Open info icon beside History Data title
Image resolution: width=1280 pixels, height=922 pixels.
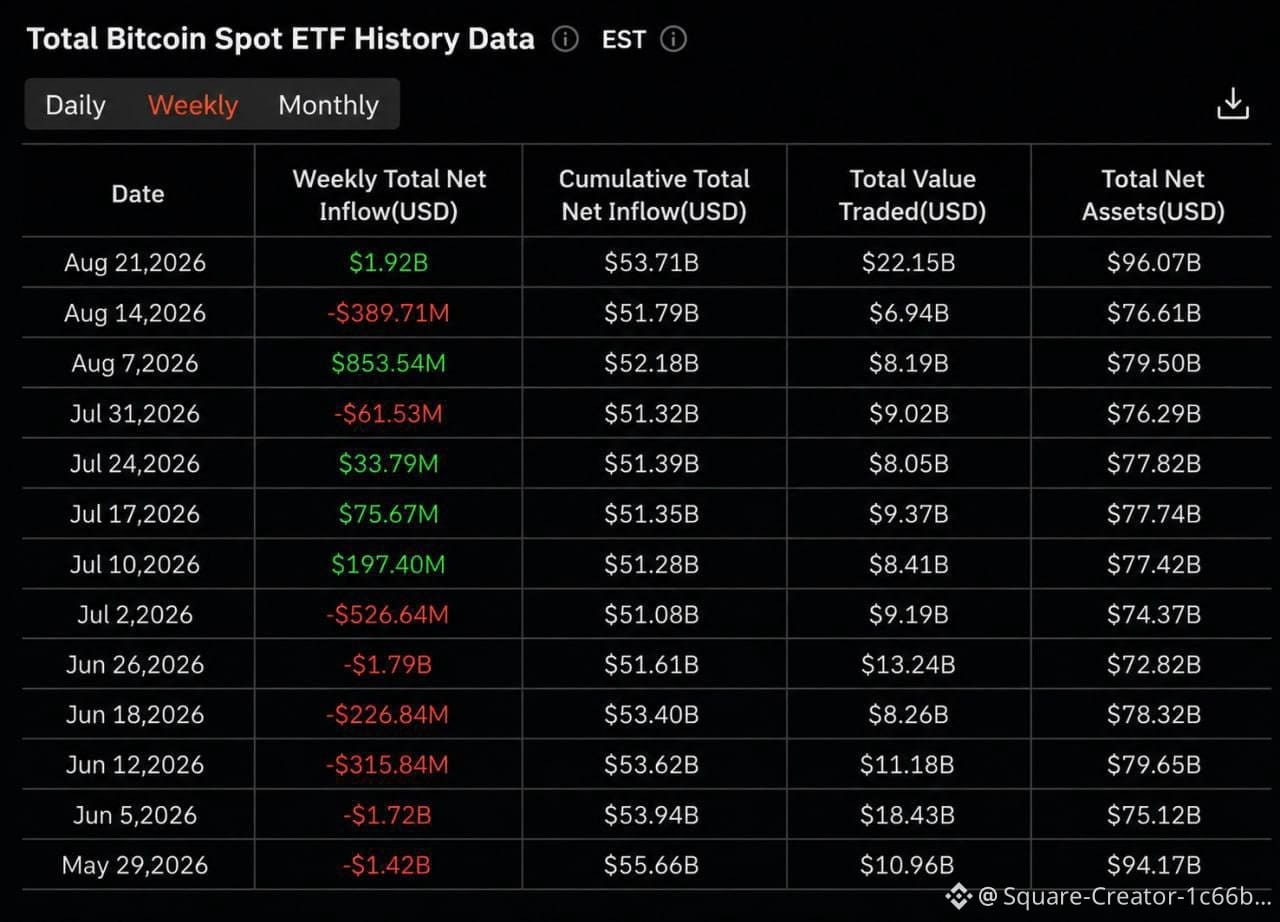click(565, 39)
